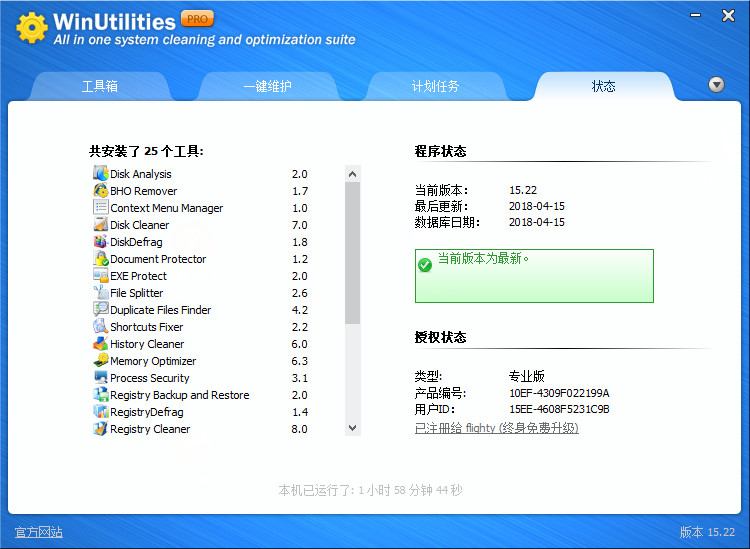Close the WinUtilities window
Screen dimensions: 750x549
point(728,16)
